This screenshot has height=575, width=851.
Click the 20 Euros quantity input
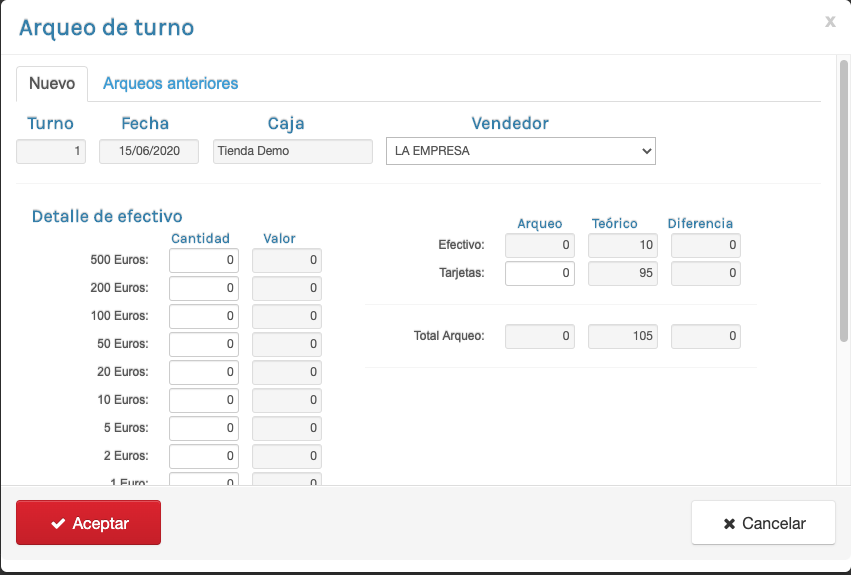(204, 373)
